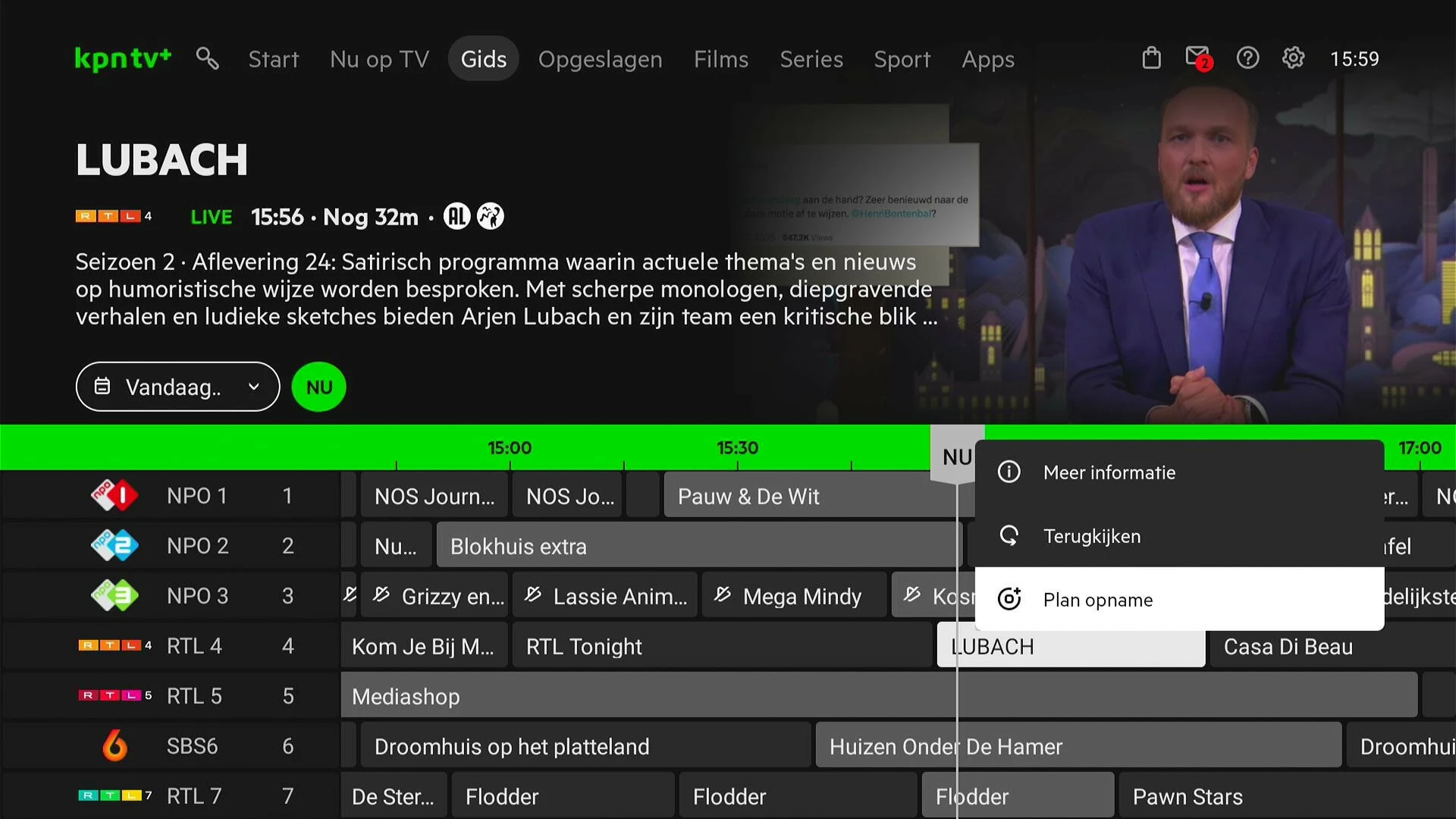Open the settings gear icon
Viewport: 1456px width, 819px height.
[1293, 58]
